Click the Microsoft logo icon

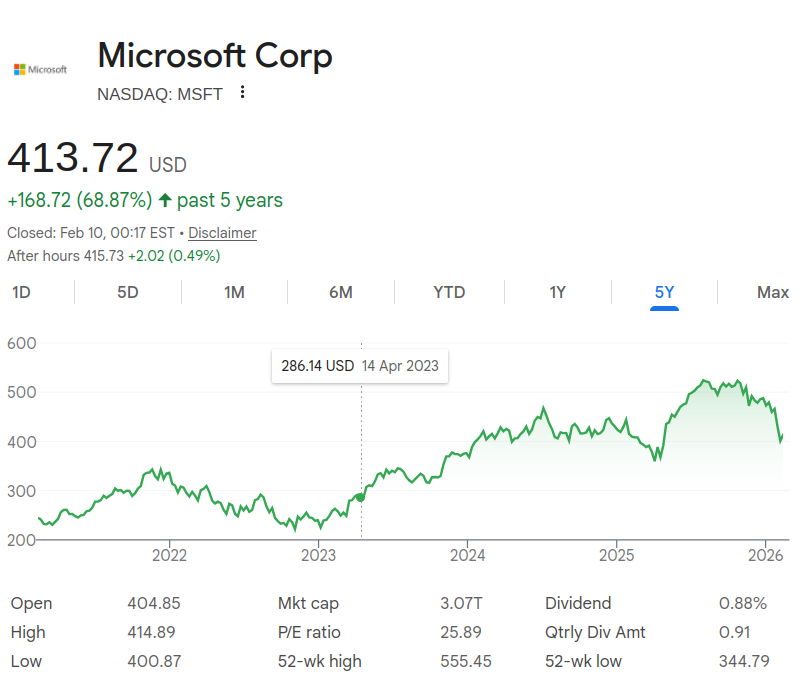pyautogui.click(x=40, y=70)
